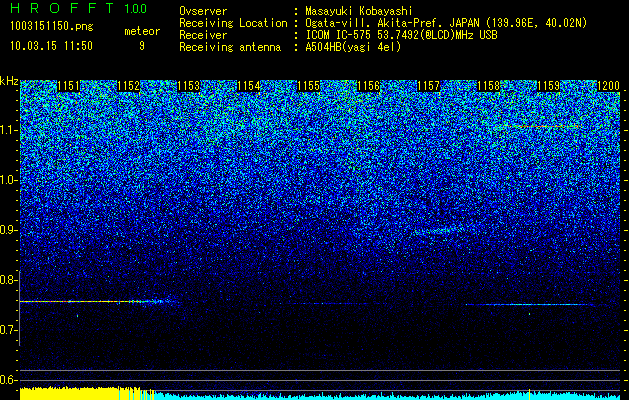Click the 1157 time marker
The image size is (629, 400).
click(428, 86)
